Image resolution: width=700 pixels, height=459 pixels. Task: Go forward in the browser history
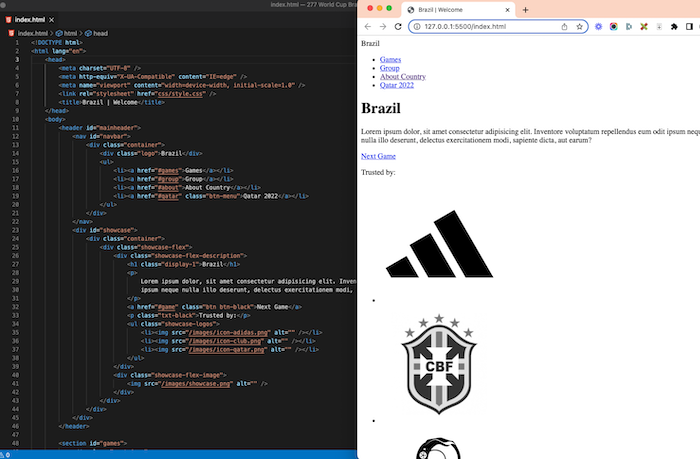tap(383, 27)
